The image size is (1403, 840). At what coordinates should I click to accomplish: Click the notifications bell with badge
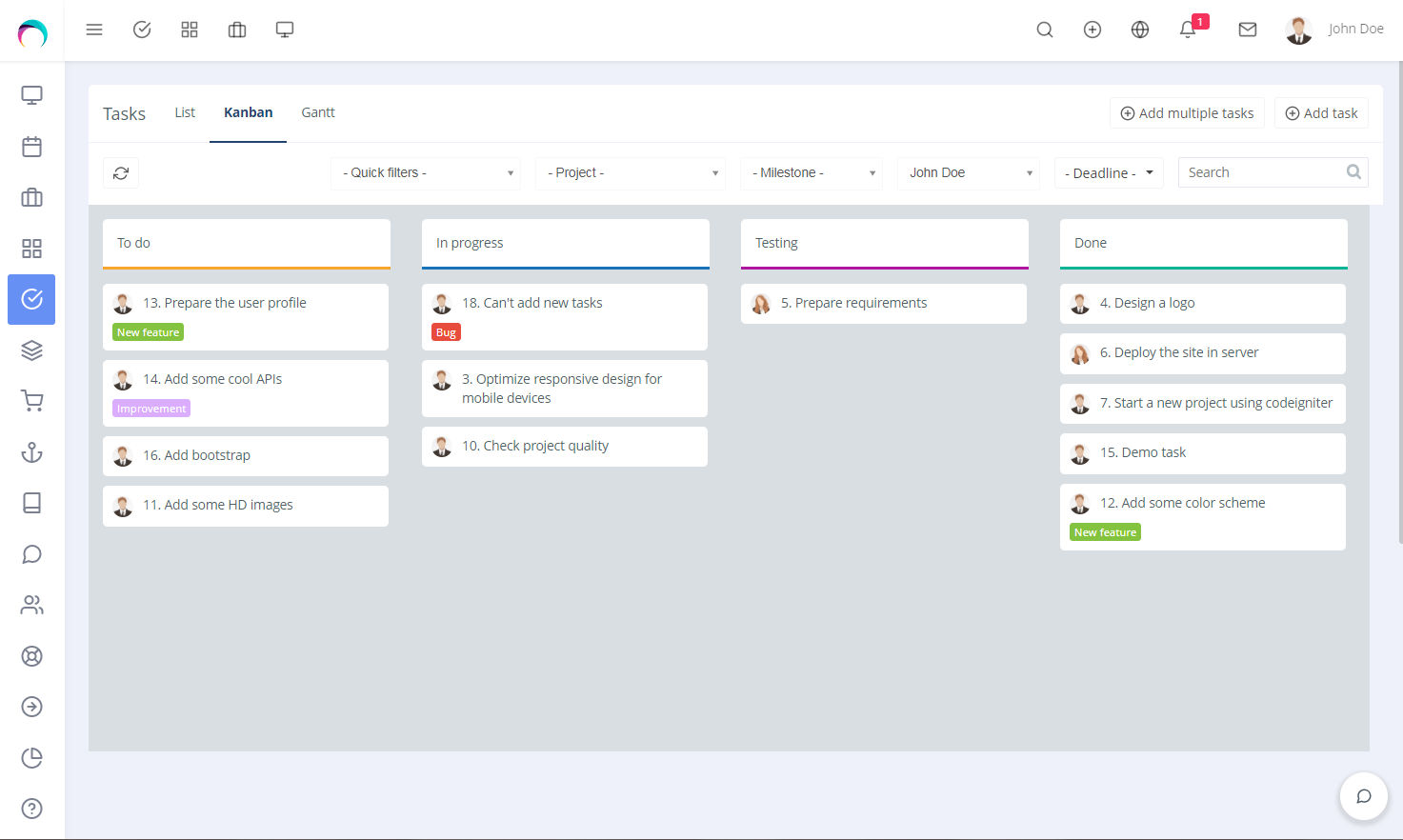click(x=1187, y=30)
